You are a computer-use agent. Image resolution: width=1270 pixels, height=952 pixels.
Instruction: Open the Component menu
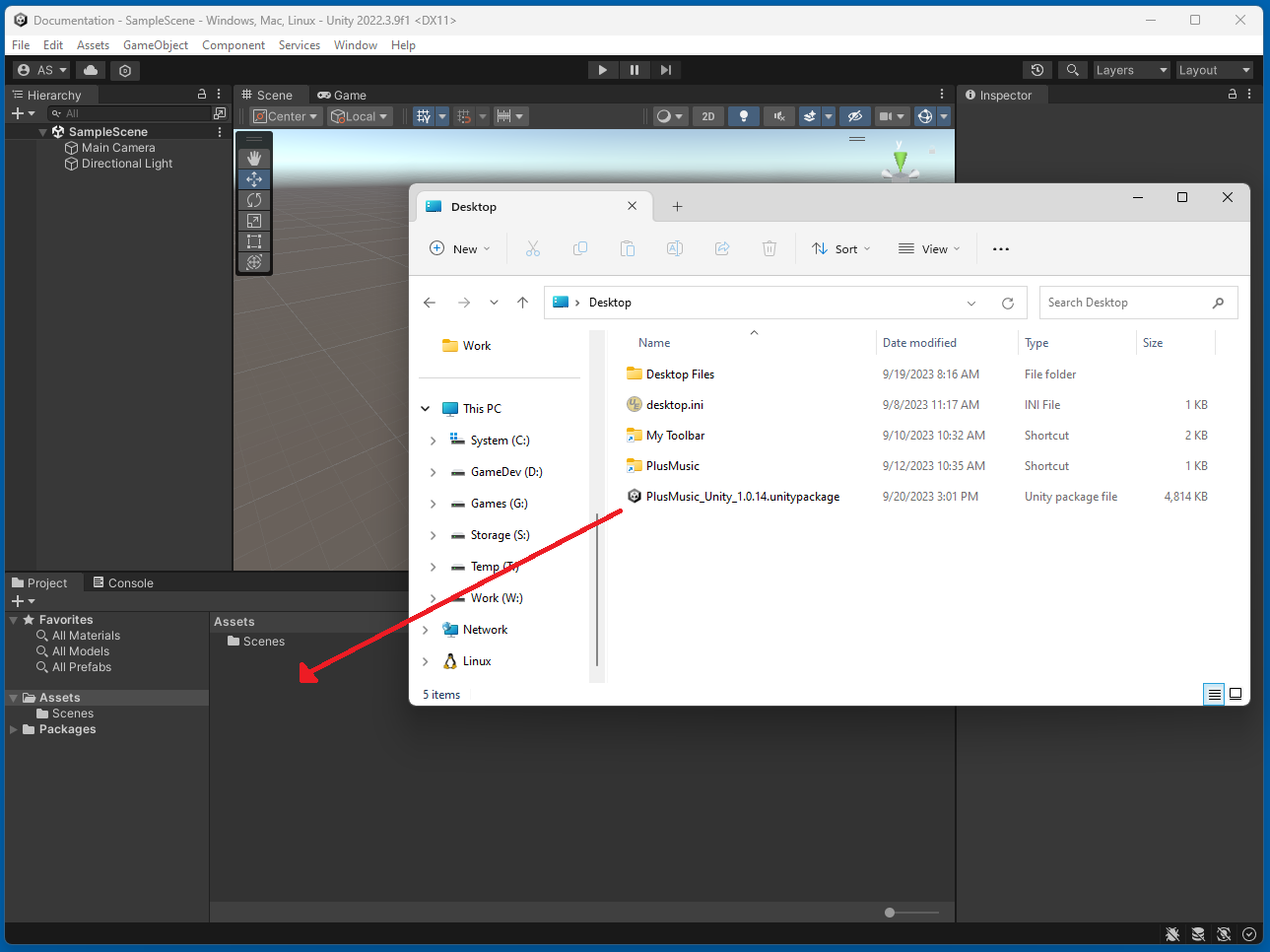(x=234, y=45)
